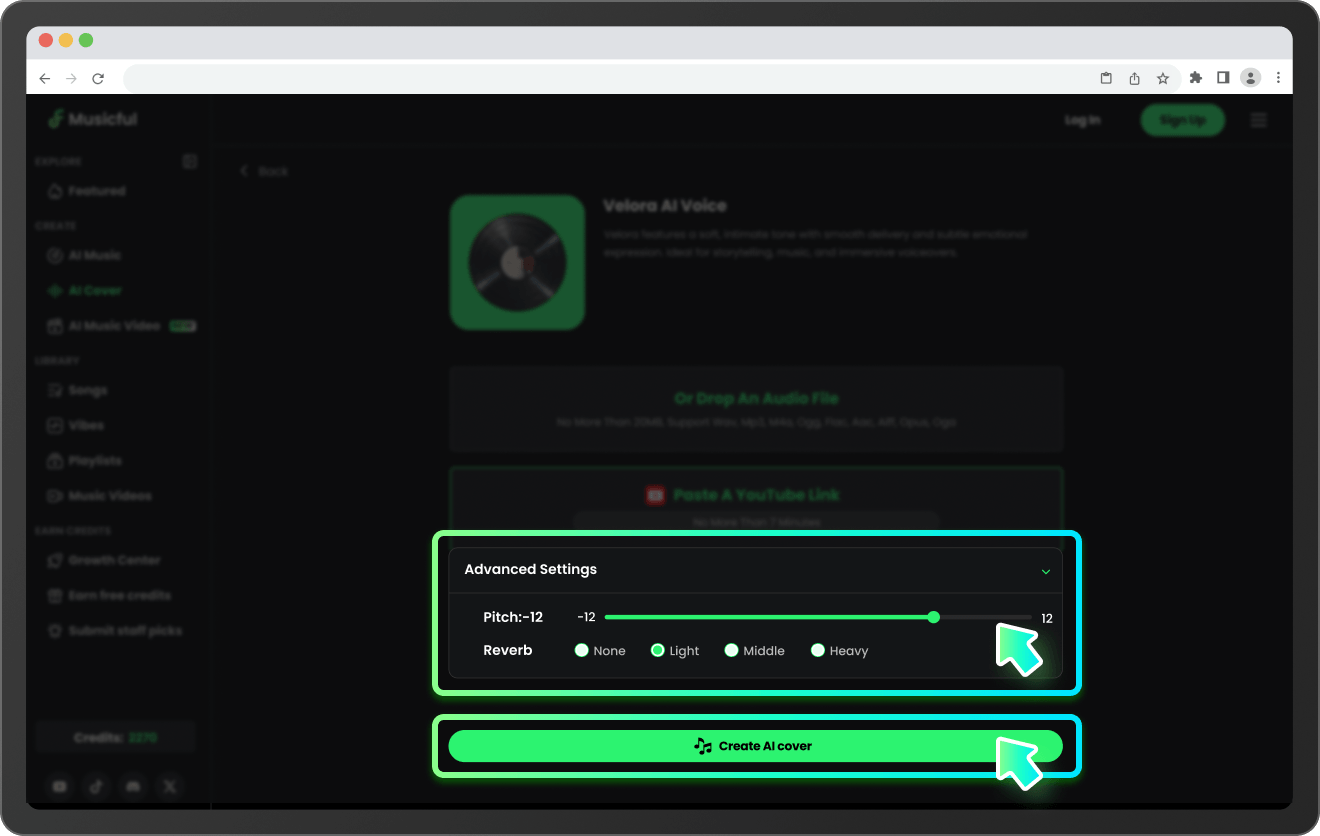1320x836 pixels.
Task: Click the browser address bar
Action: 600,78
